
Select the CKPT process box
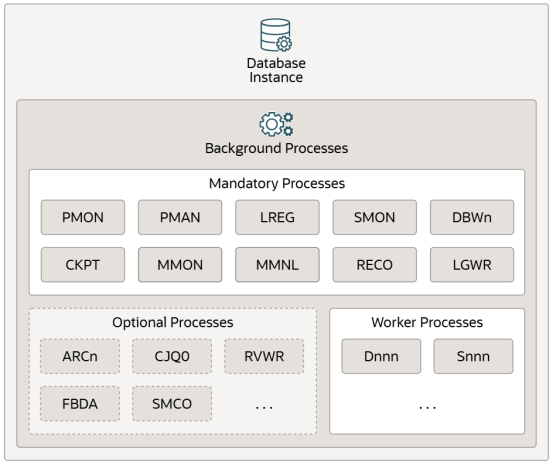click(x=83, y=265)
